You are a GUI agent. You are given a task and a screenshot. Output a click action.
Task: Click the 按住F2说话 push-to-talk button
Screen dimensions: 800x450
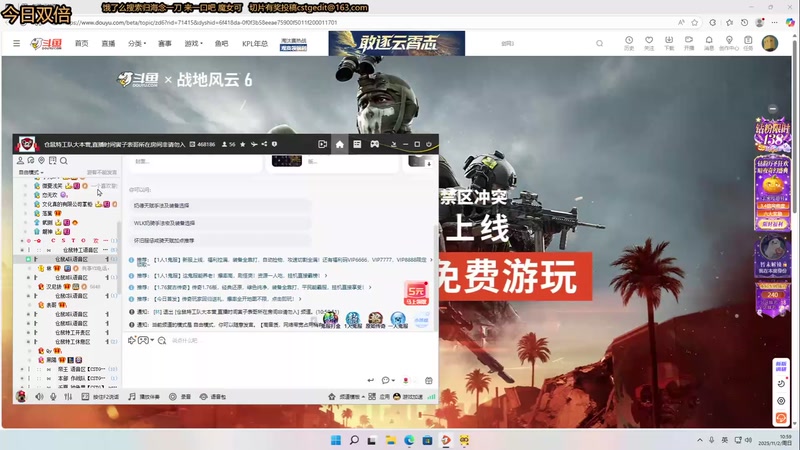[101, 396]
